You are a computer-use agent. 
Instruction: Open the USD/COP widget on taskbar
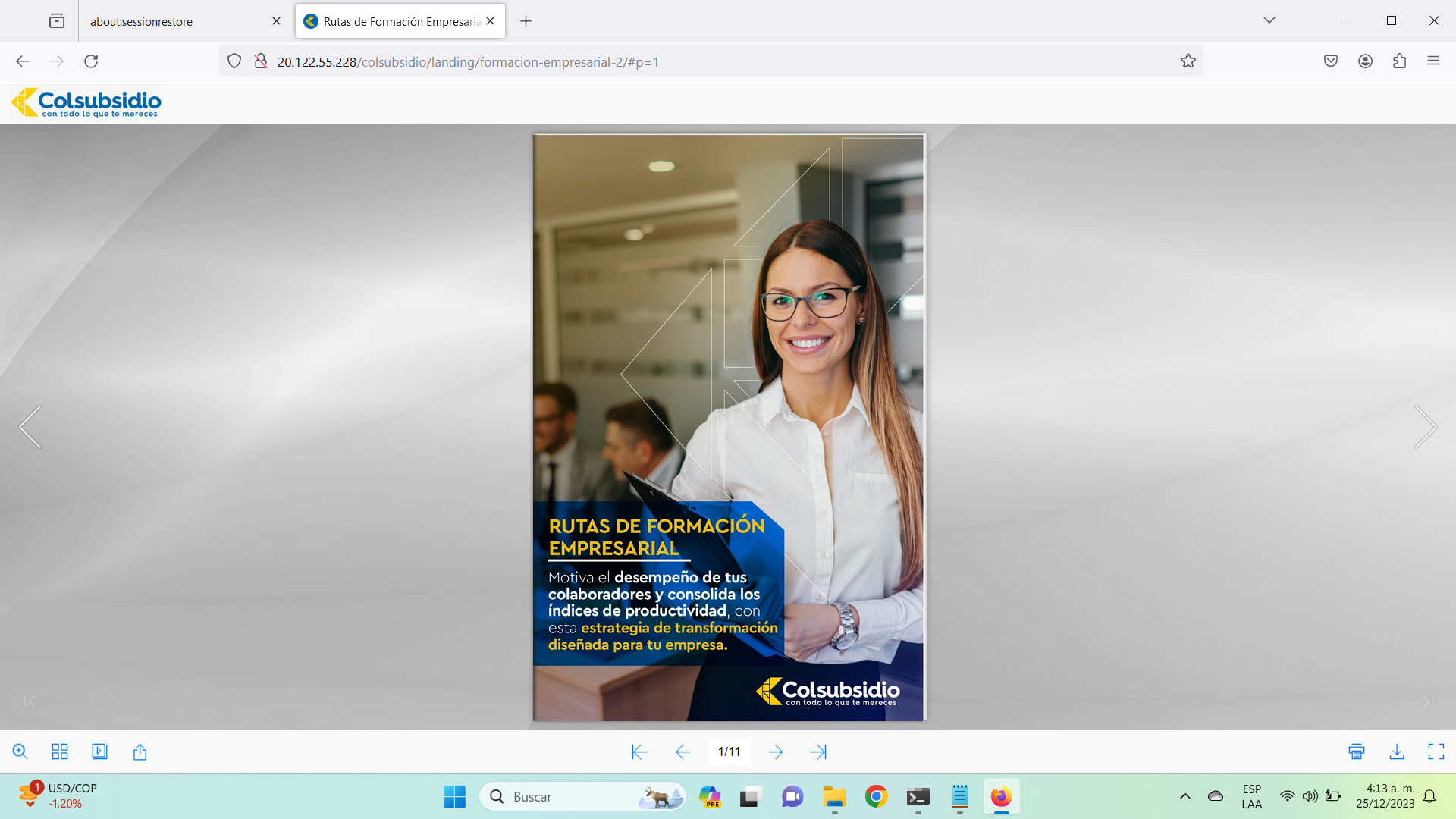tap(58, 796)
